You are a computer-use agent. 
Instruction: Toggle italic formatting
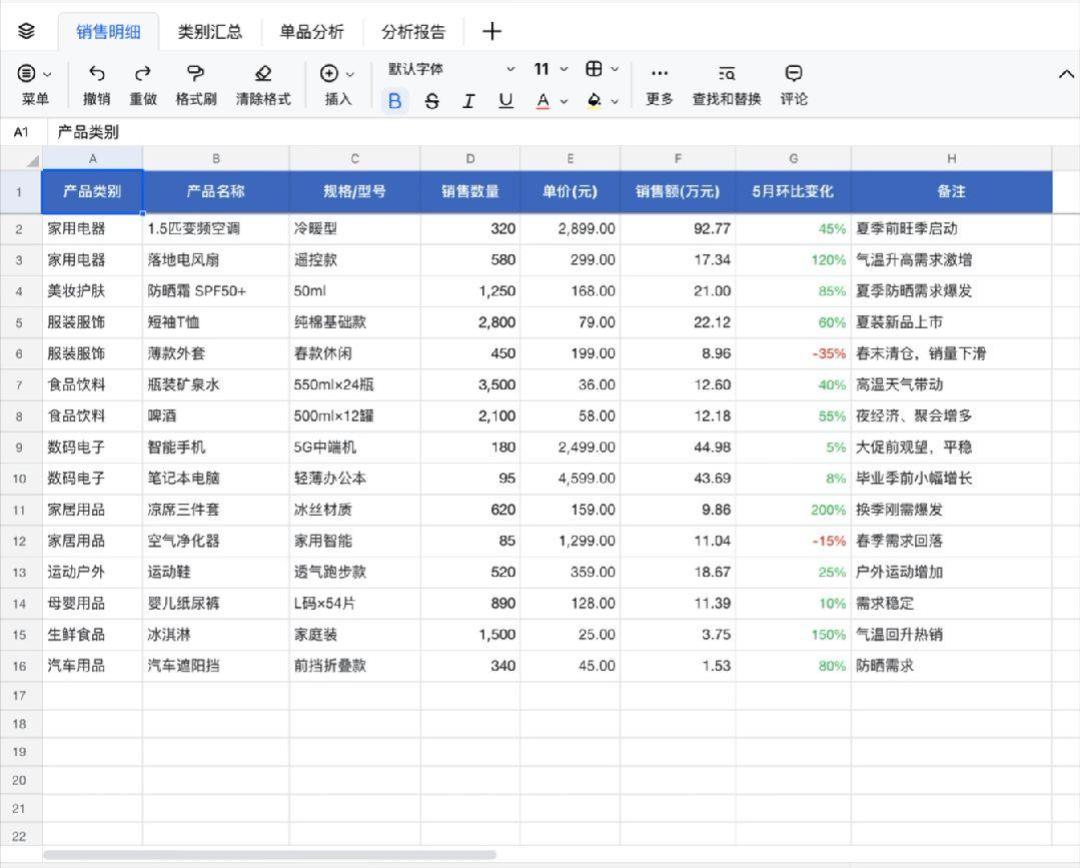click(x=468, y=101)
